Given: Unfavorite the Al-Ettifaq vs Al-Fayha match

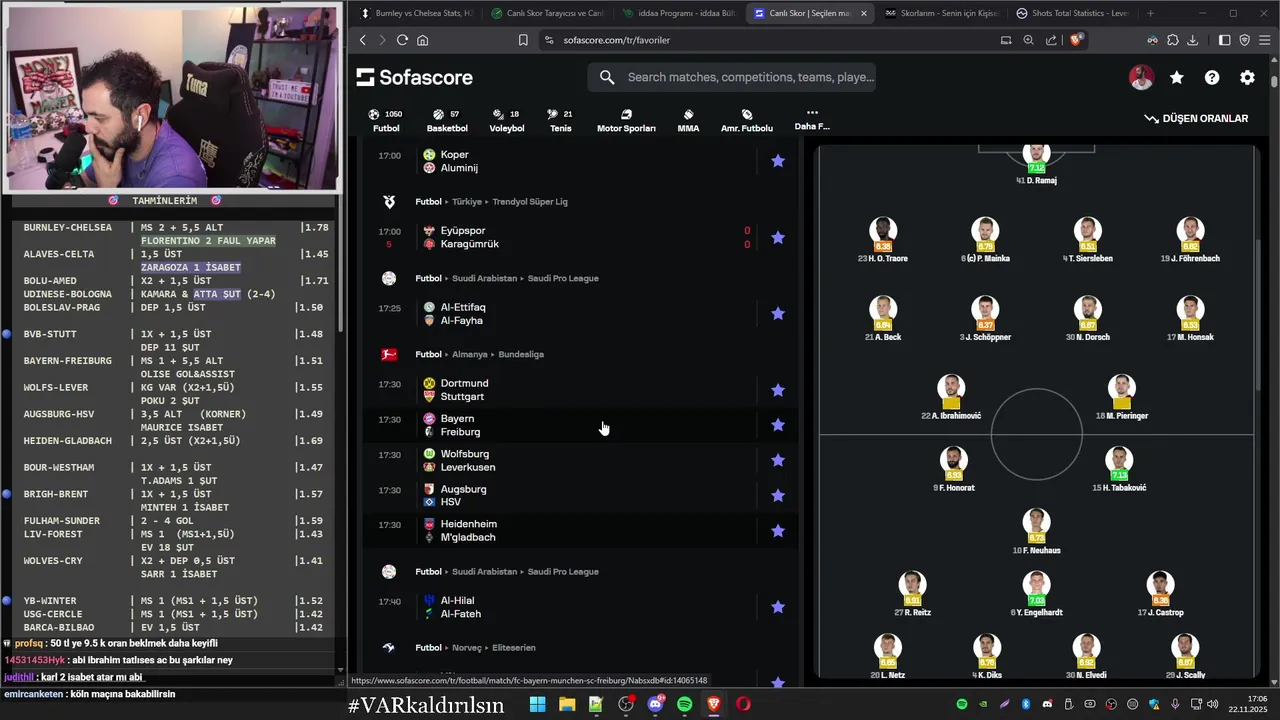Looking at the screenshot, I should (x=778, y=314).
